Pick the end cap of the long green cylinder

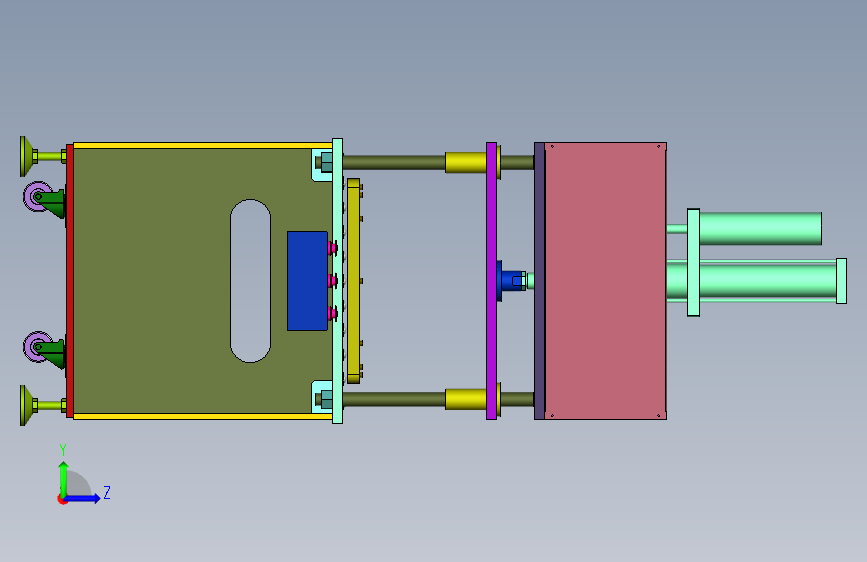tap(841, 281)
